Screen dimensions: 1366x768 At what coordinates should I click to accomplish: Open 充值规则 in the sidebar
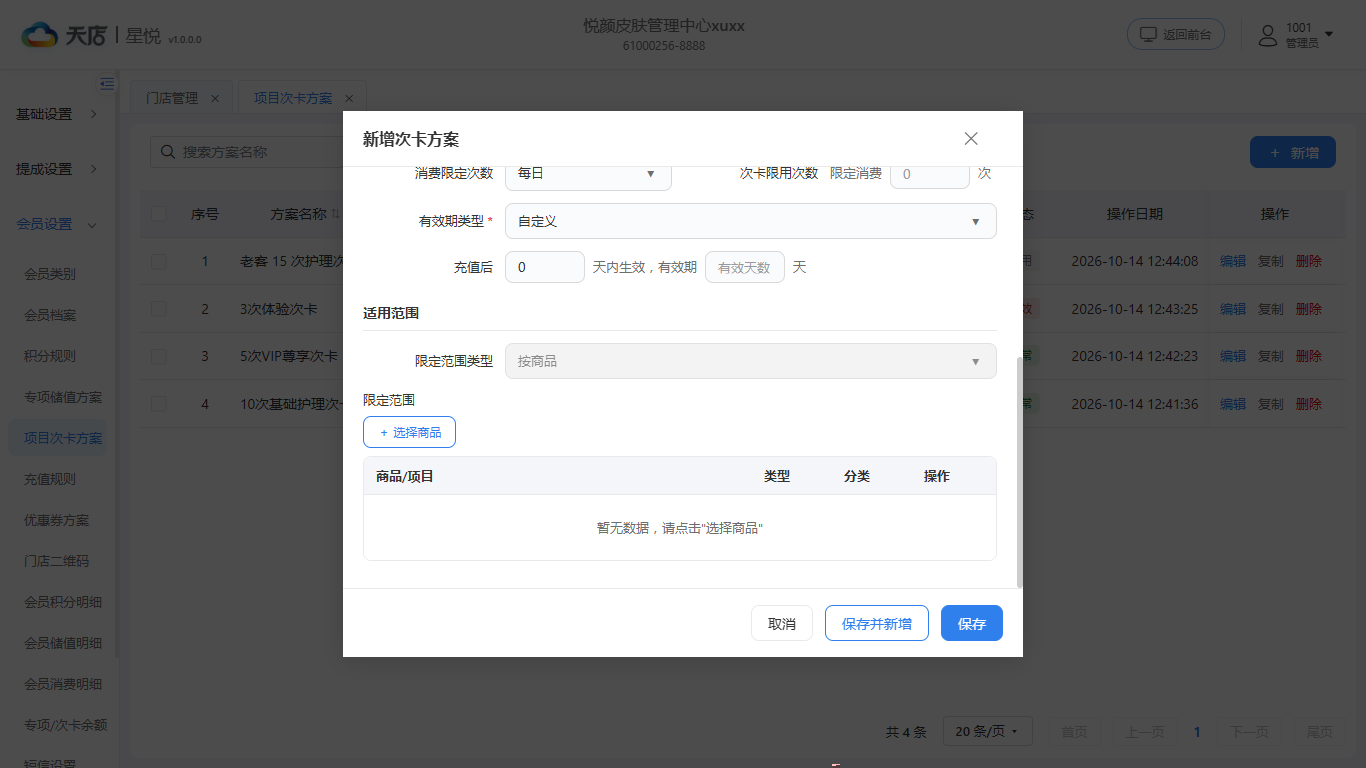50,479
